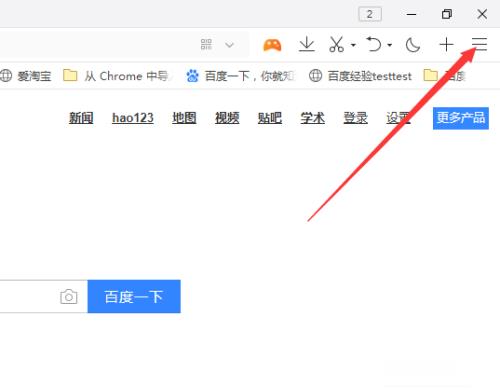Go to hao123 link
Image resolution: width=500 pixels, height=389 pixels.
(133, 118)
